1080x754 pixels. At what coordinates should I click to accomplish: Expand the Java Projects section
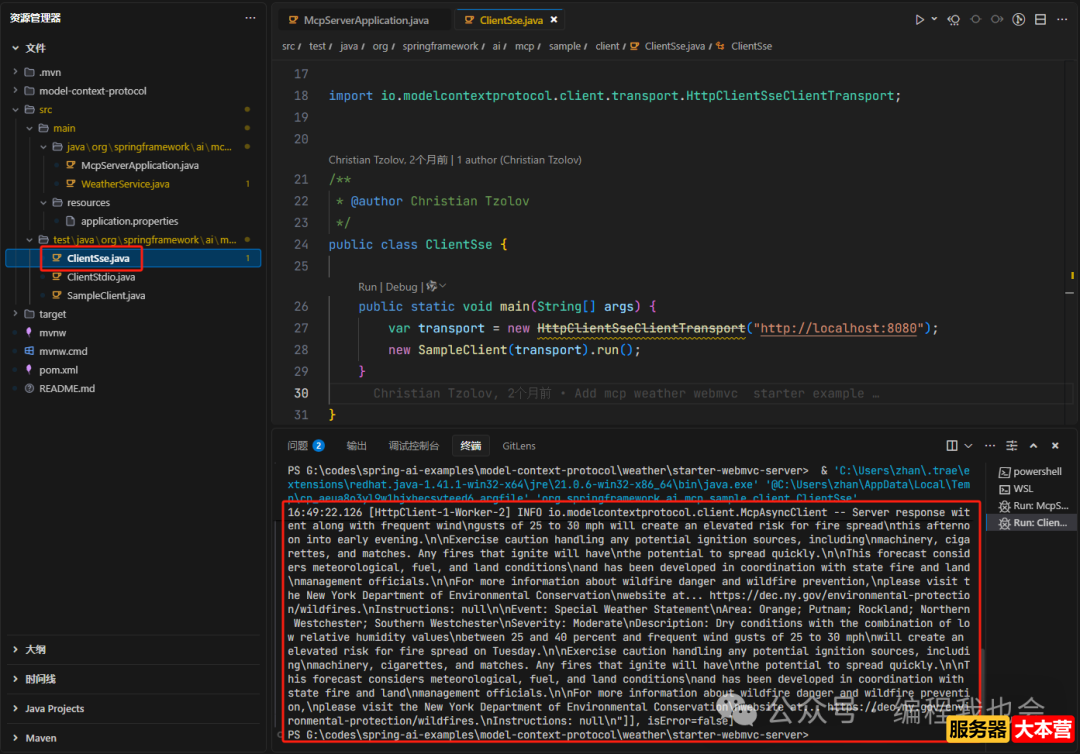pos(54,709)
